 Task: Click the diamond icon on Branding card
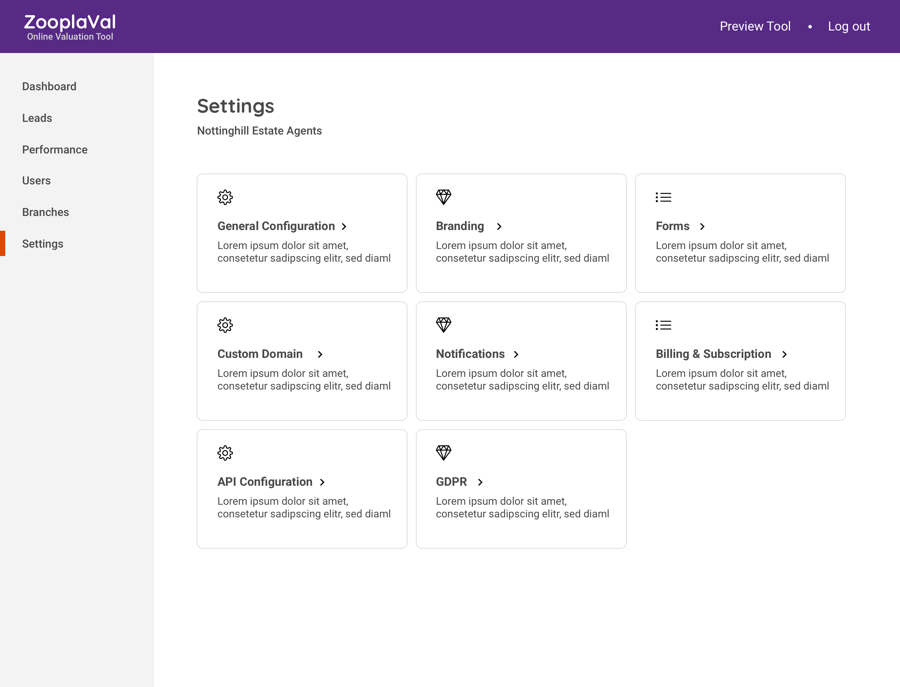pyautogui.click(x=444, y=197)
